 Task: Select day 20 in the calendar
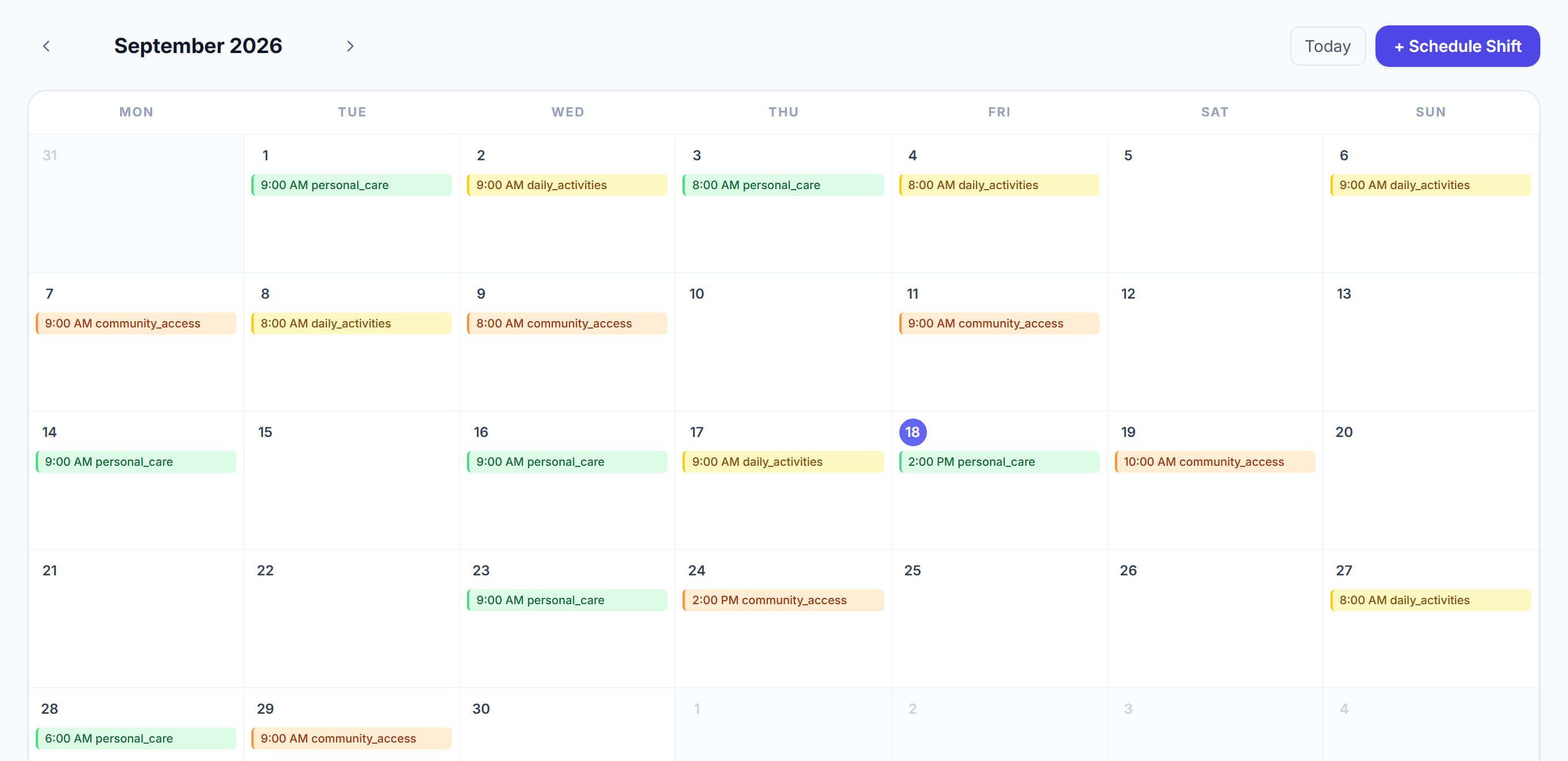pos(1343,432)
